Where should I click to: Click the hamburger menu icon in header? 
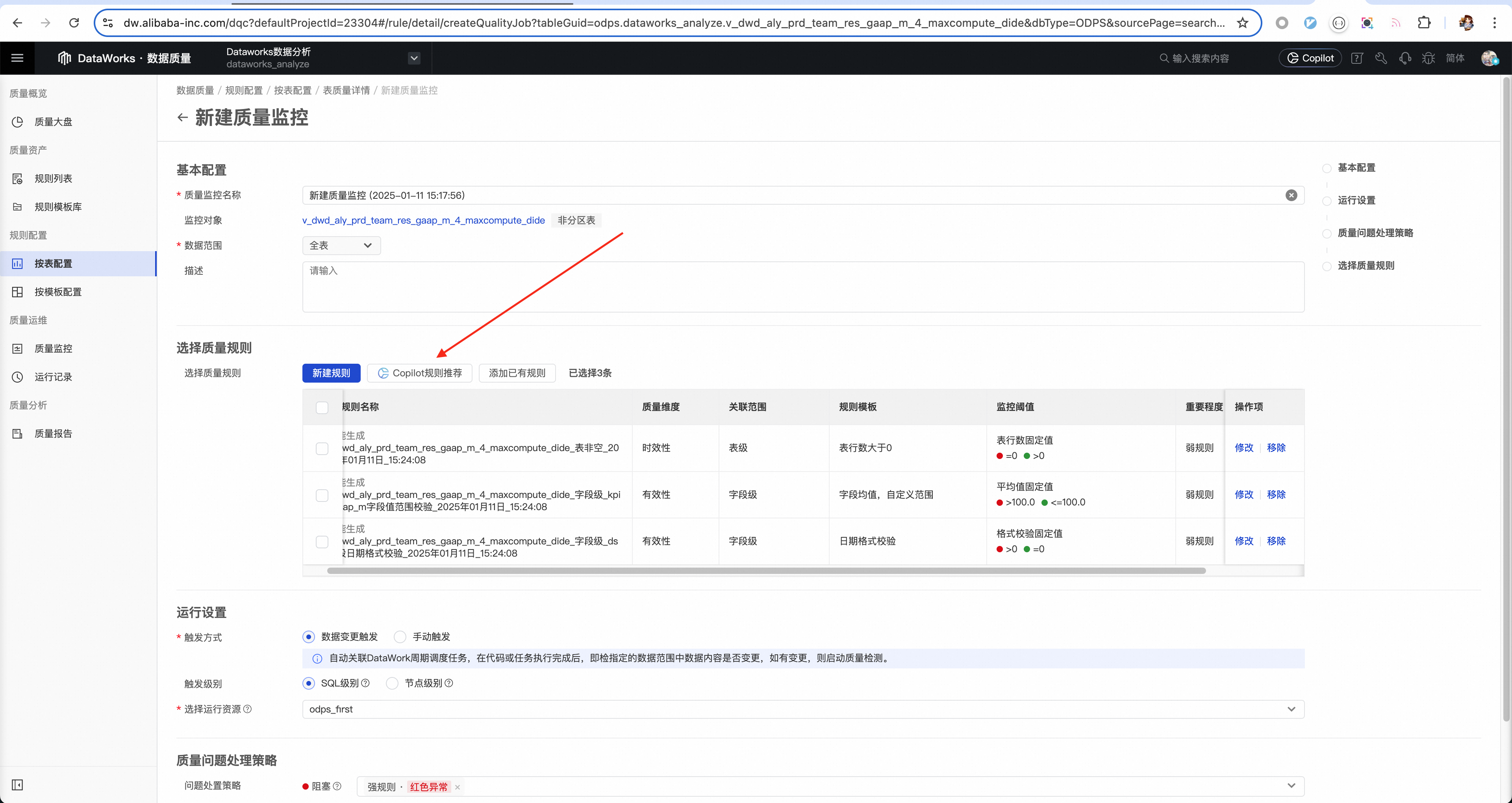click(x=17, y=58)
